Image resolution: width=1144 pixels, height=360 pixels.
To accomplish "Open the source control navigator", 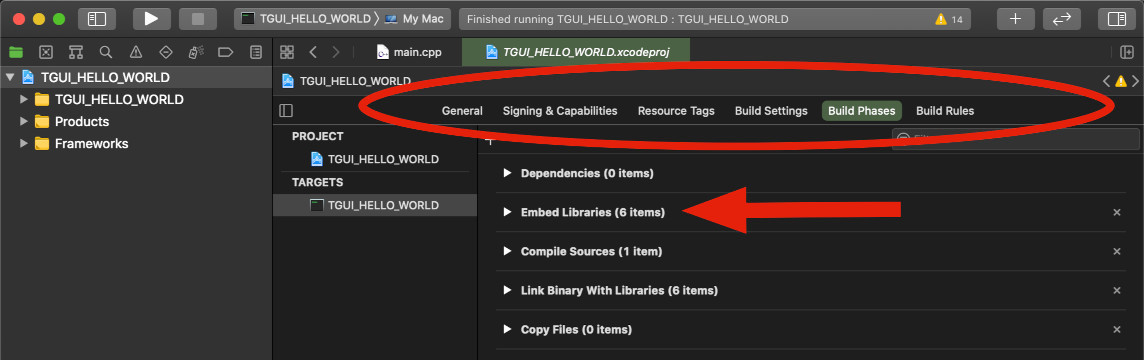I will click(x=46, y=52).
